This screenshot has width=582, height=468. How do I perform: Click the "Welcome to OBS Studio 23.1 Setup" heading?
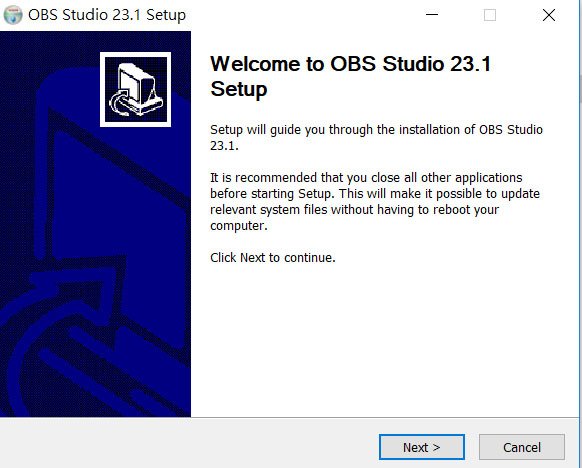pyautogui.click(x=350, y=76)
